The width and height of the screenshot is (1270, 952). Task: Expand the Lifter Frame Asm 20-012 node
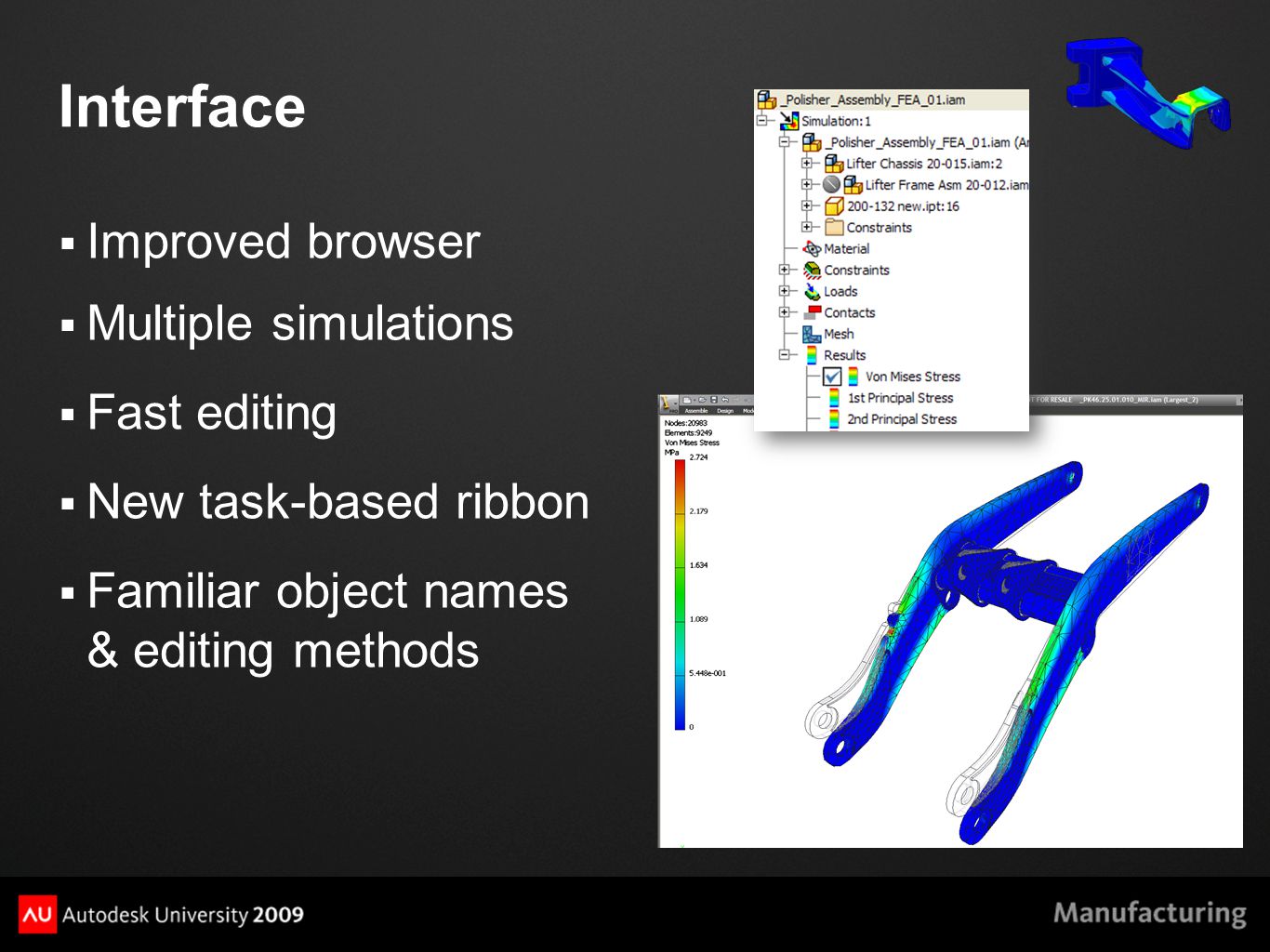807,185
